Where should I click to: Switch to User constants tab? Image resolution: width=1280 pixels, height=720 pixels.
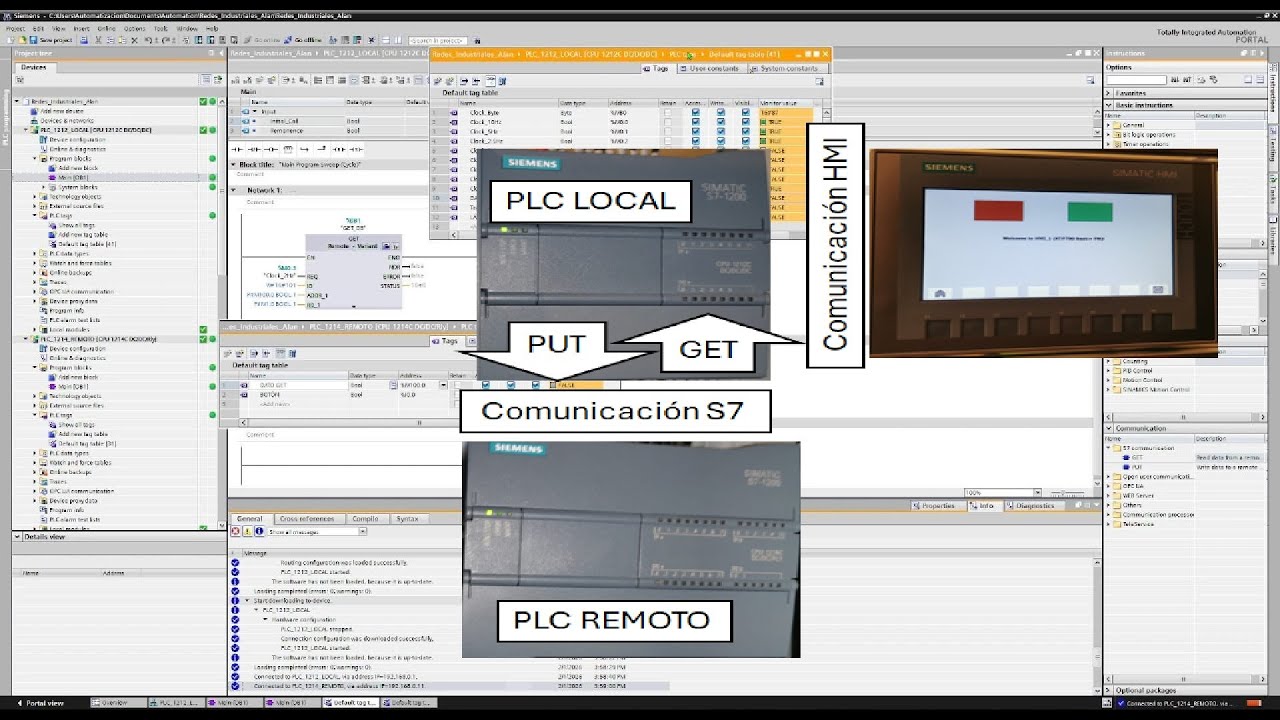(x=712, y=69)
